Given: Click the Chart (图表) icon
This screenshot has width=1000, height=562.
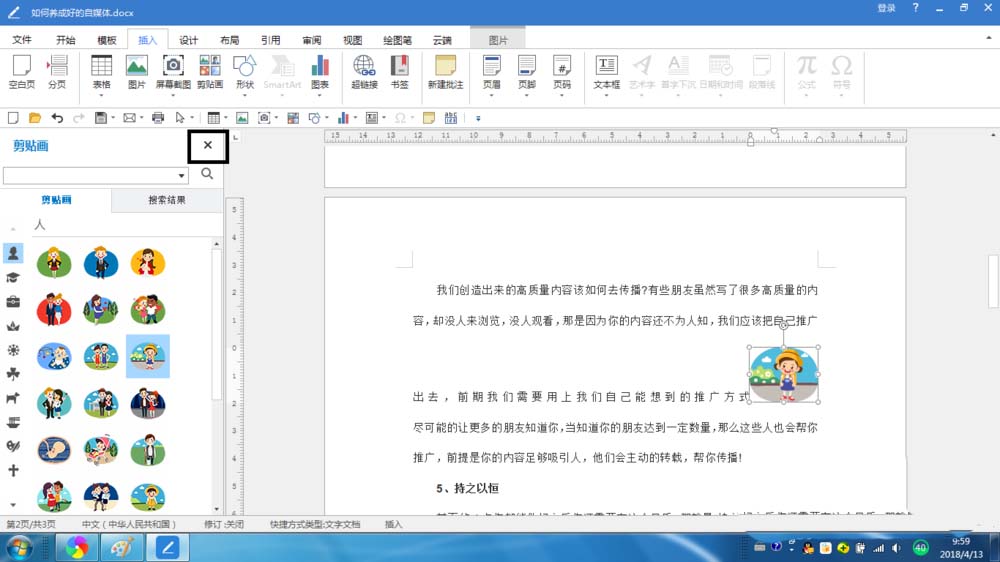Looking at the screenshot, I should [x=320, y=72].
